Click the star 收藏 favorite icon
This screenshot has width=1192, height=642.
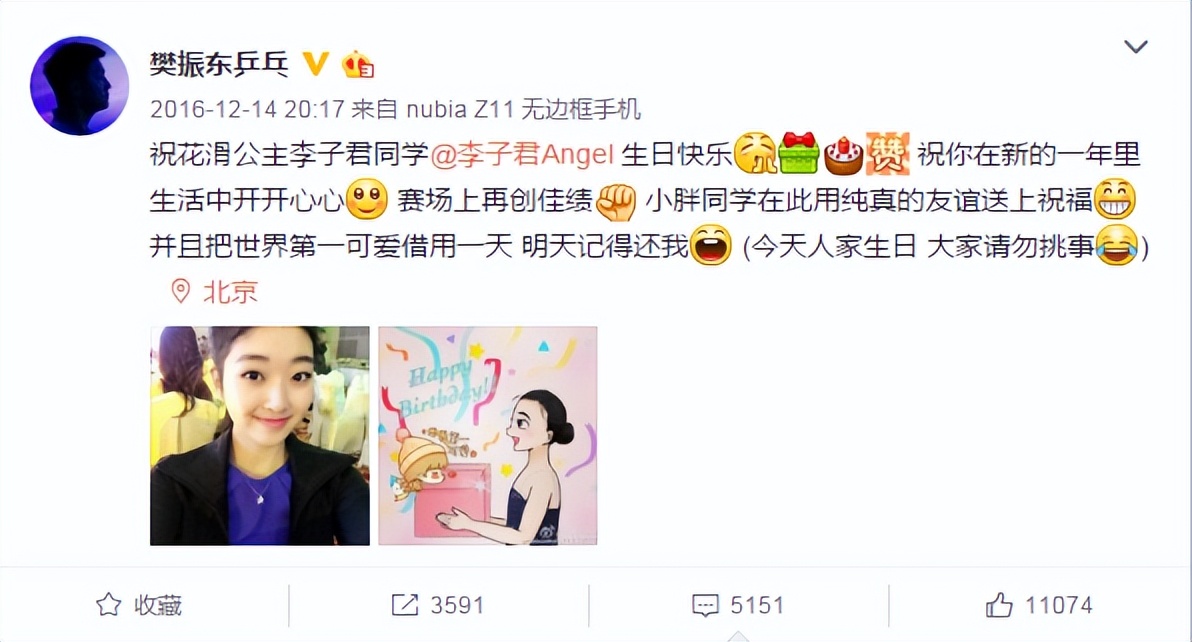click(x=109, y=605)
